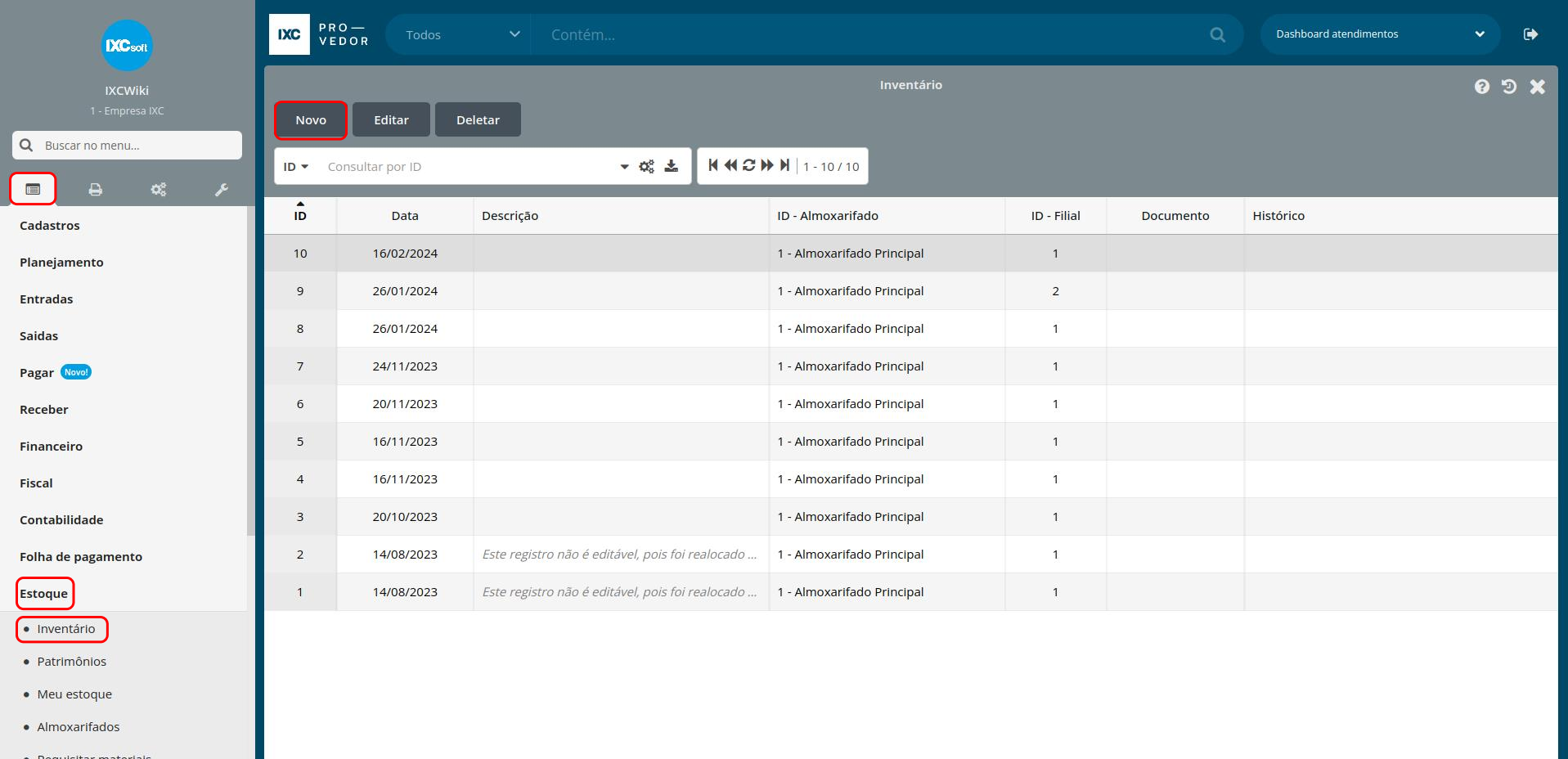Close the Inventário window
Viewport: 1568px width, 759px height.
(x=1538, y=87)
